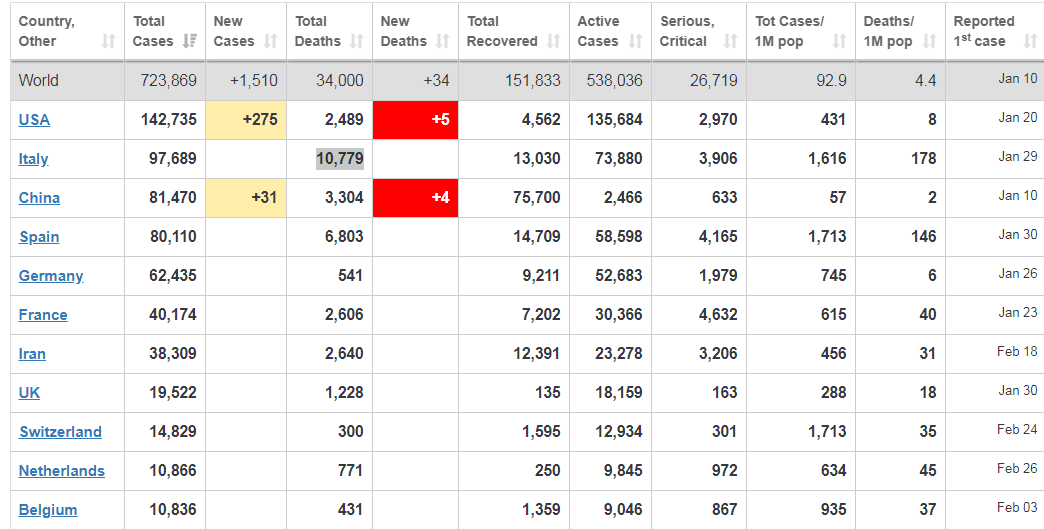
Task: Click sort icon in Country, Other header
Action: 108,41
